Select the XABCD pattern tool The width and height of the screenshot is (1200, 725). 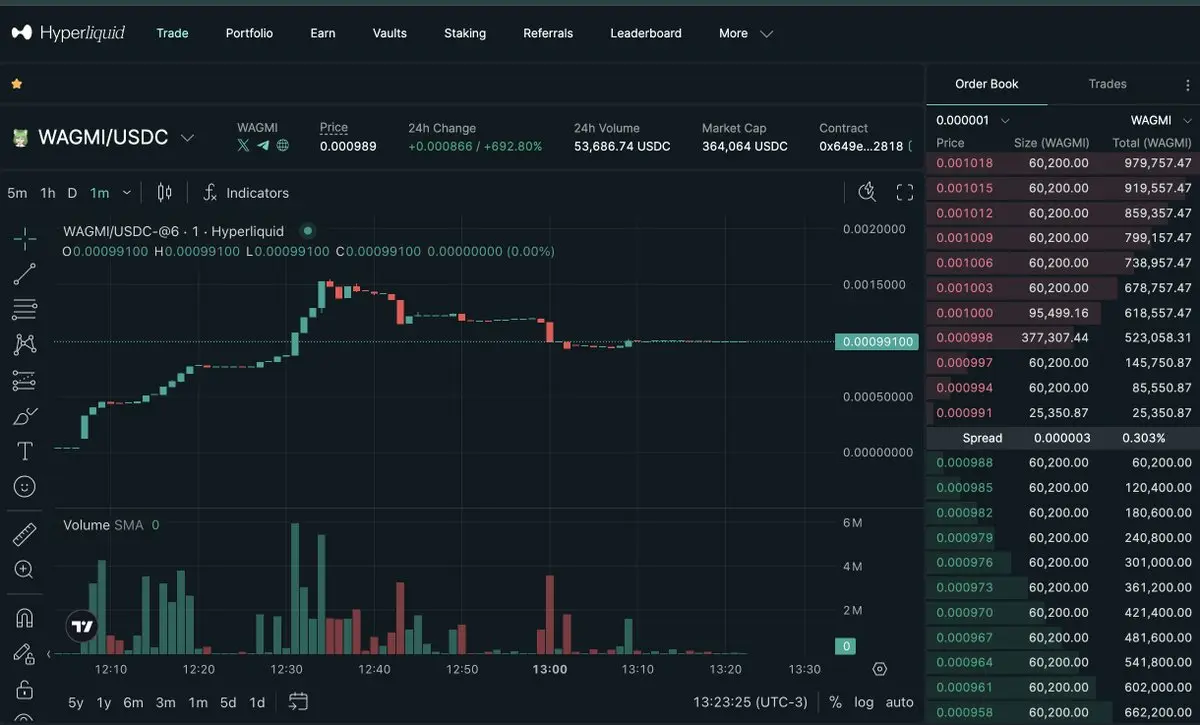tap(25, 345)
